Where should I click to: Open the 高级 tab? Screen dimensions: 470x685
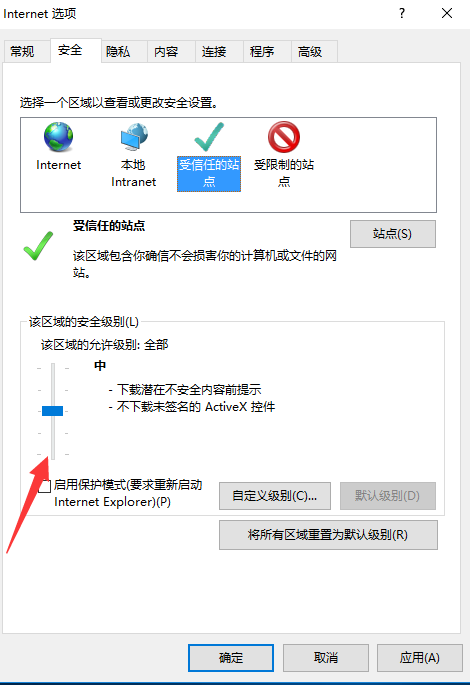click(310, 52)
